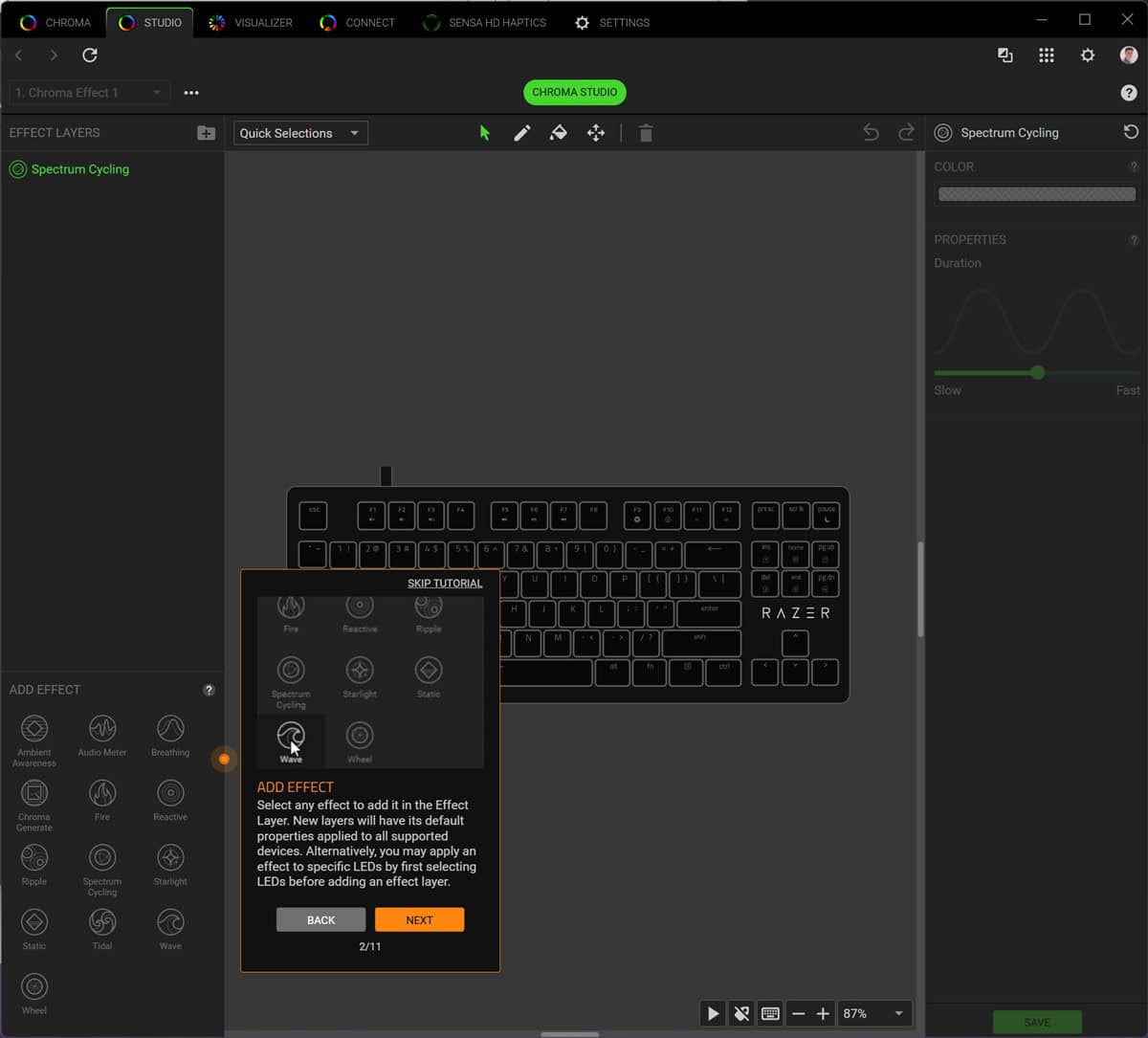Viewport: 1148px width, 1038px height.
Task: Click the trash delete icon in toolbar
Action: [646, 133]
